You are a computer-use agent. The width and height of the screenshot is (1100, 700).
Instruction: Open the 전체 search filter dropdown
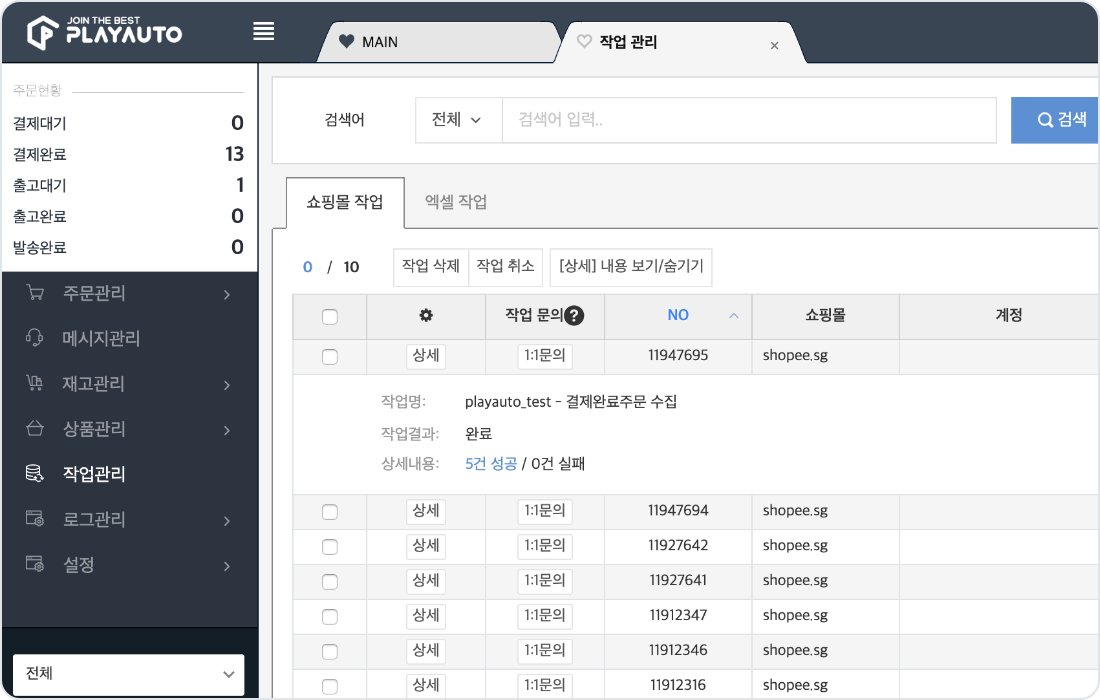point(457,120)
